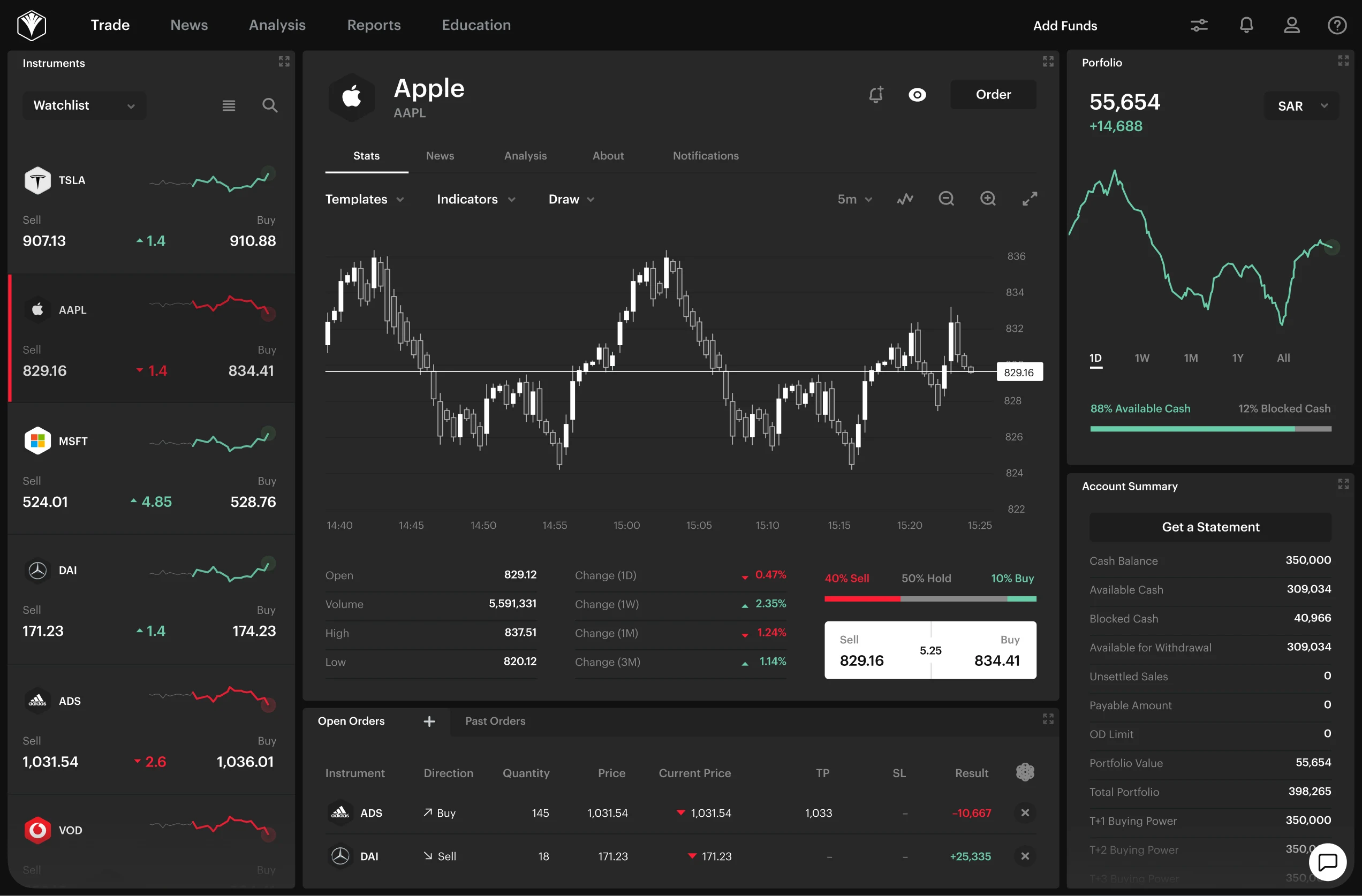
Task: Expand the chart to fullscreen
Action: (x=1030, y=199)
